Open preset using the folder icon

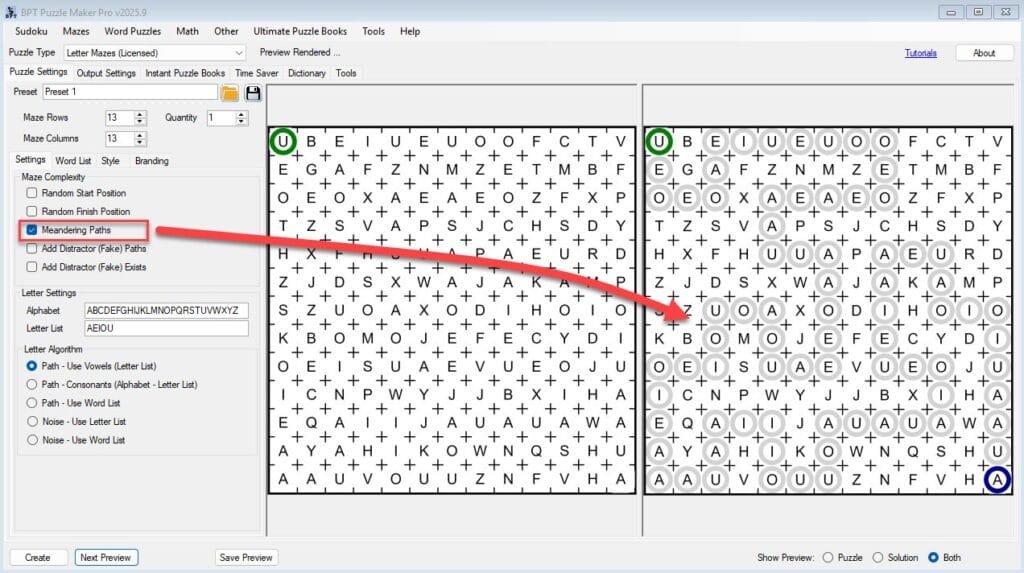point(229,93)
